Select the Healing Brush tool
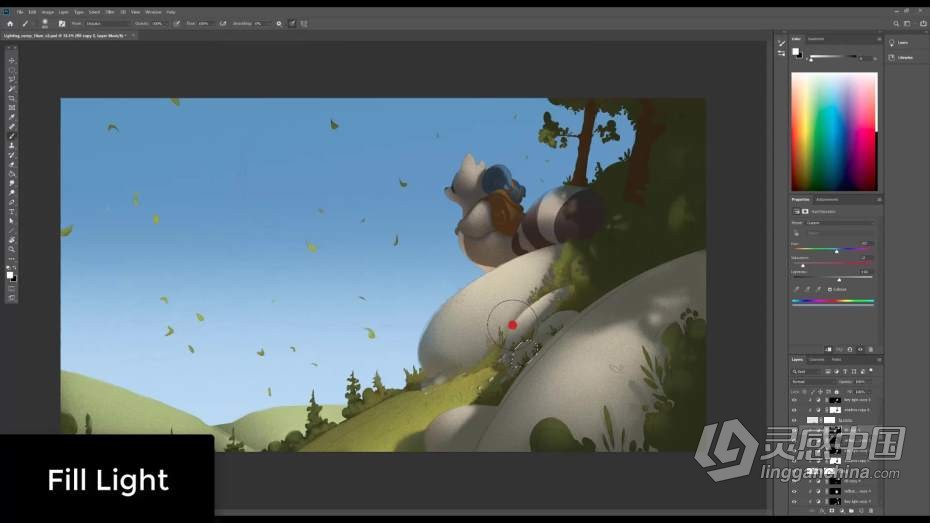 pyautogui.click(x=12, y=127)
